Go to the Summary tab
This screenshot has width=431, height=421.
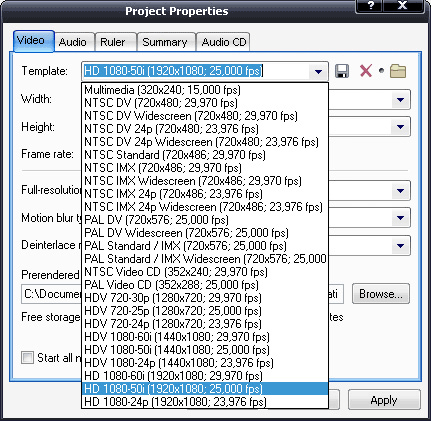pyautogui.click(x=165, y=42)
